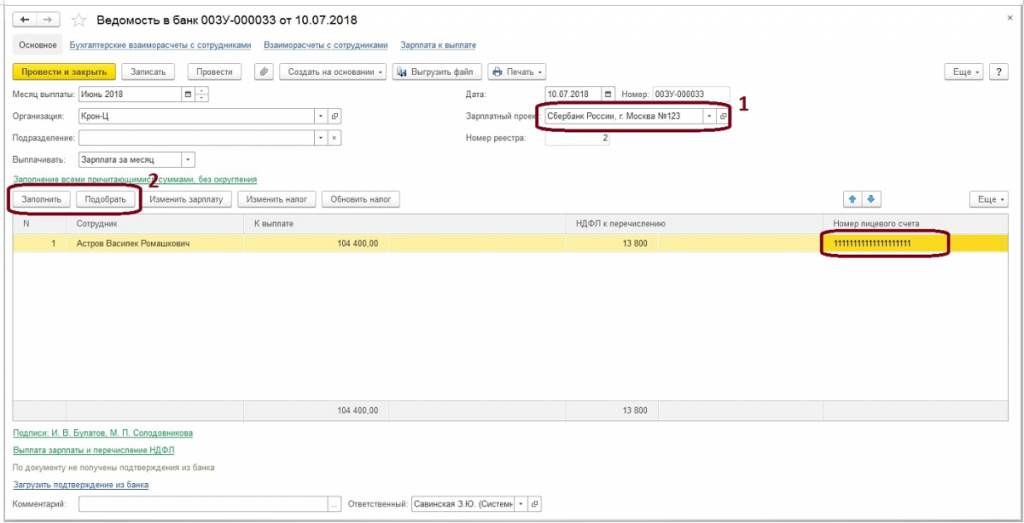The height and width of the screenshot is (523, 1024).
Task: Open Взаиморасчеты с сотрудниками tab
Action: (x=325, y=45)
